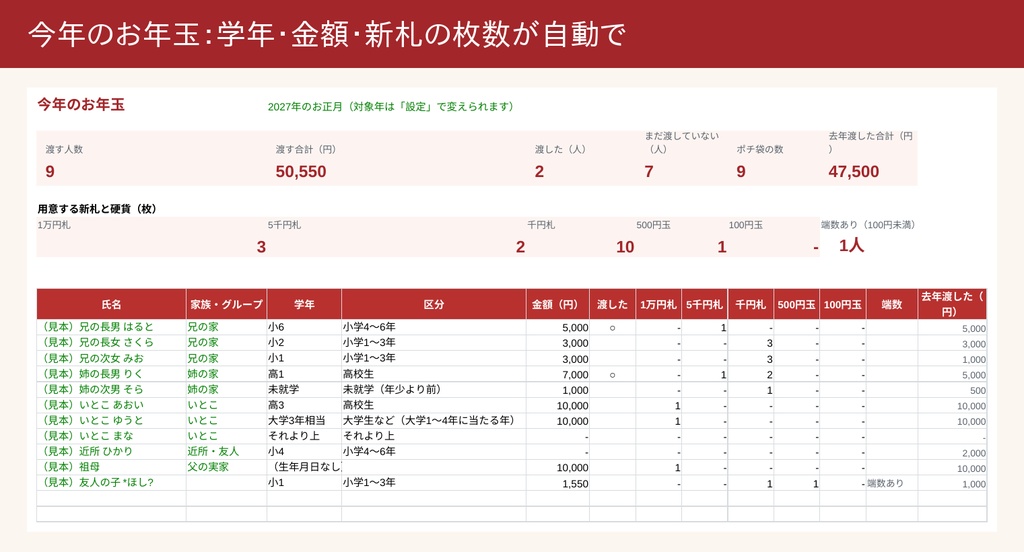Click the 渡した column header
The width and height of the screenshot is (1024, 552).
(612, 304)
